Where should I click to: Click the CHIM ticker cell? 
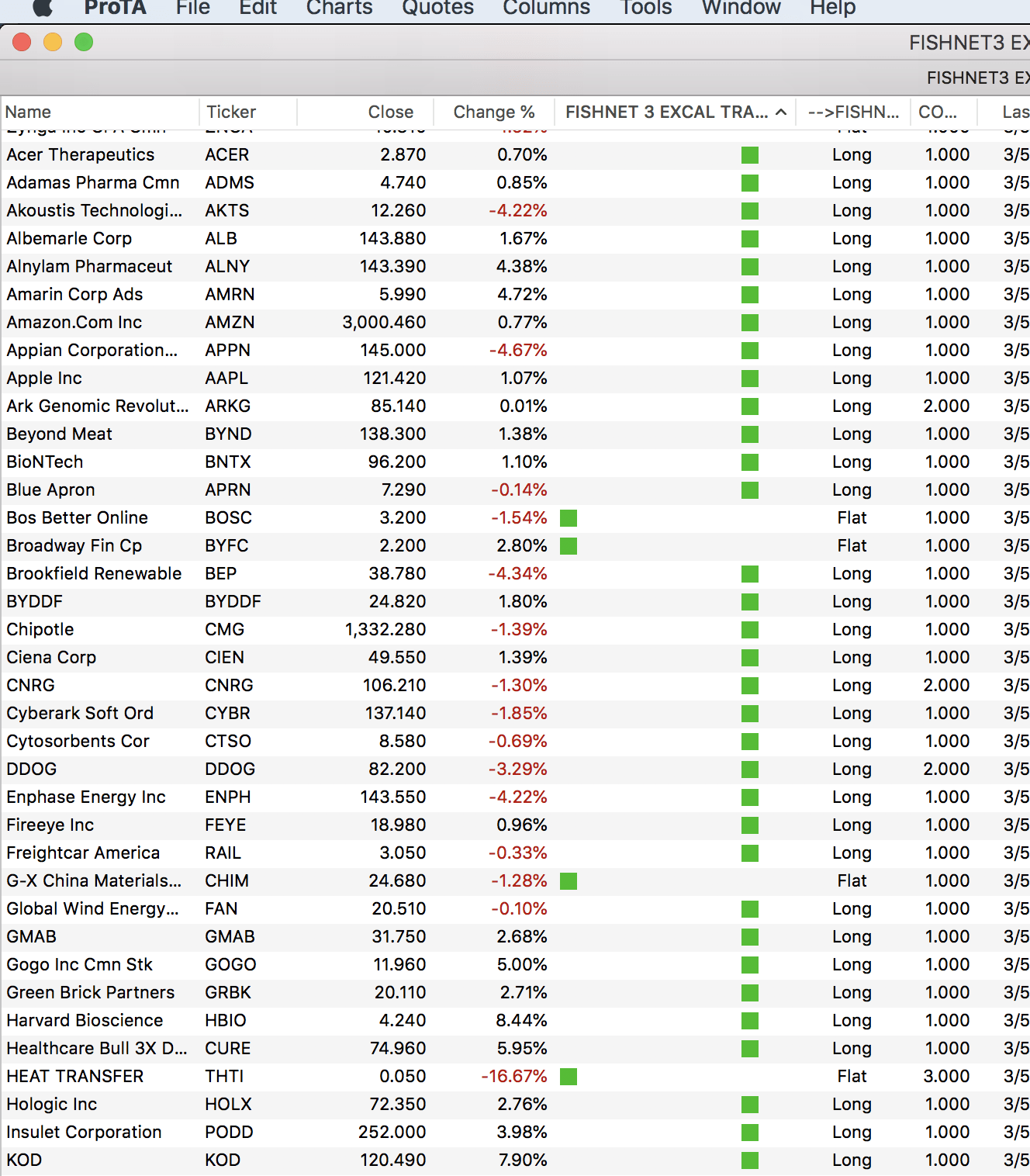coord(226,880)
